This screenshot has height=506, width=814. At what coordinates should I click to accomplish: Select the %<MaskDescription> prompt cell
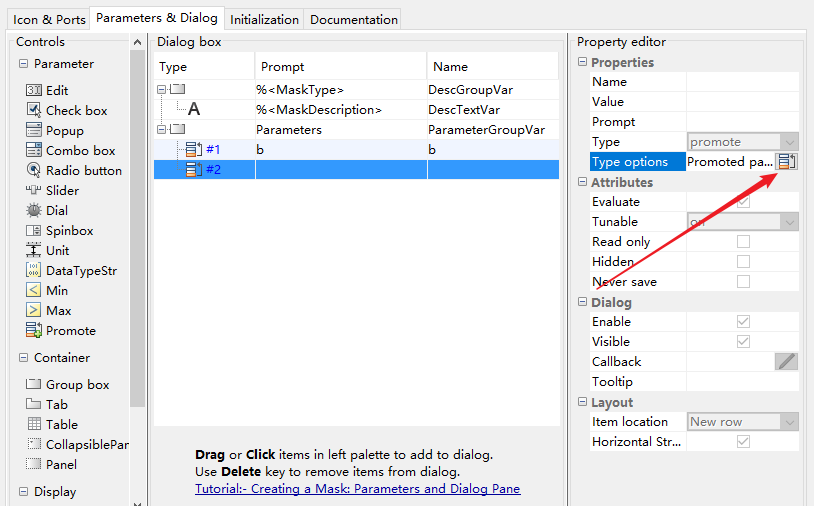click(x=341, y=110)
